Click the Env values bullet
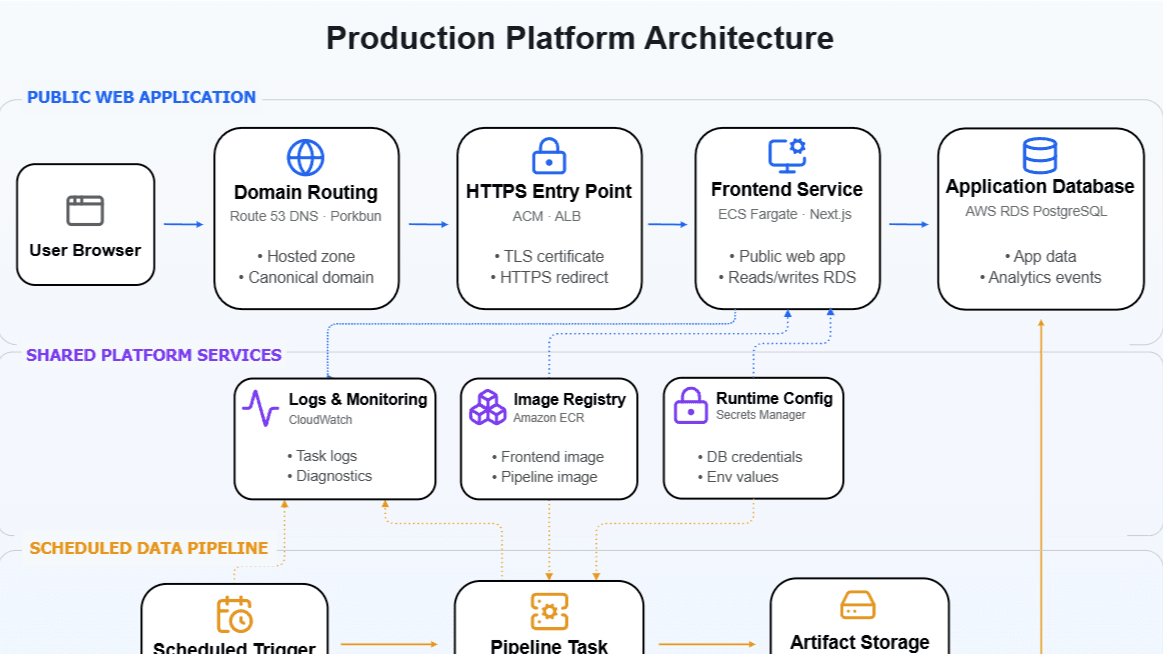Viewport: 1163px width, 654px height. click(738, 478)
